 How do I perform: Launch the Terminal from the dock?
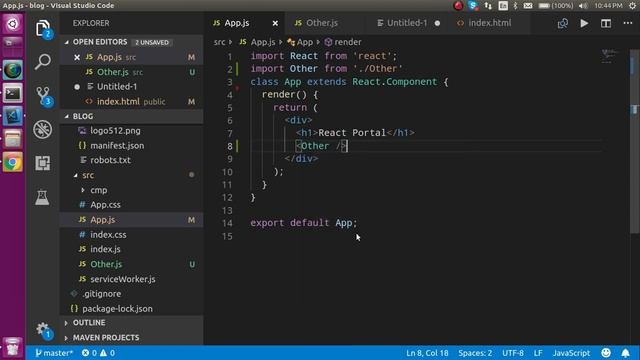[x=13, y=93]
